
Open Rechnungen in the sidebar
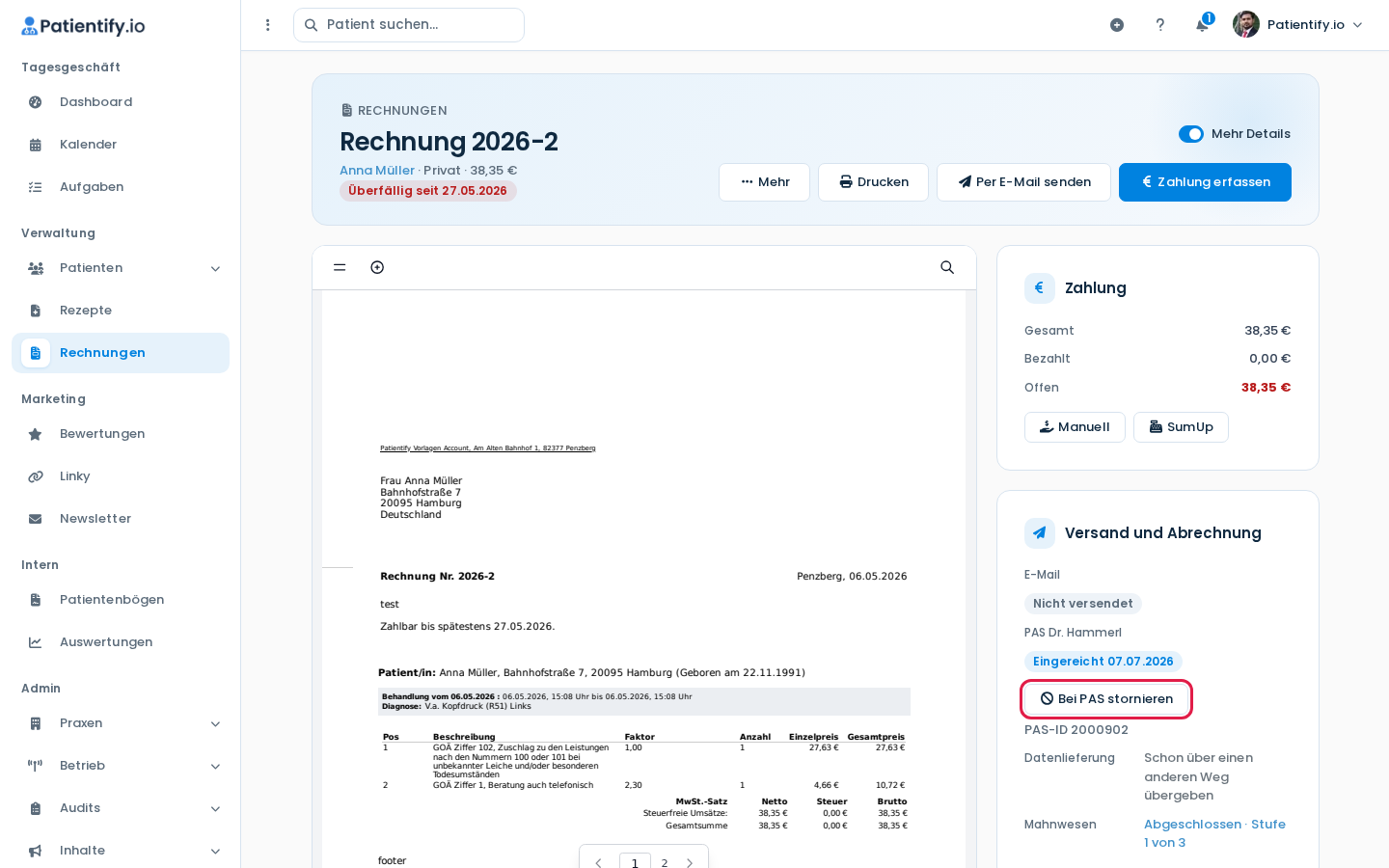[x=121, y=353]
